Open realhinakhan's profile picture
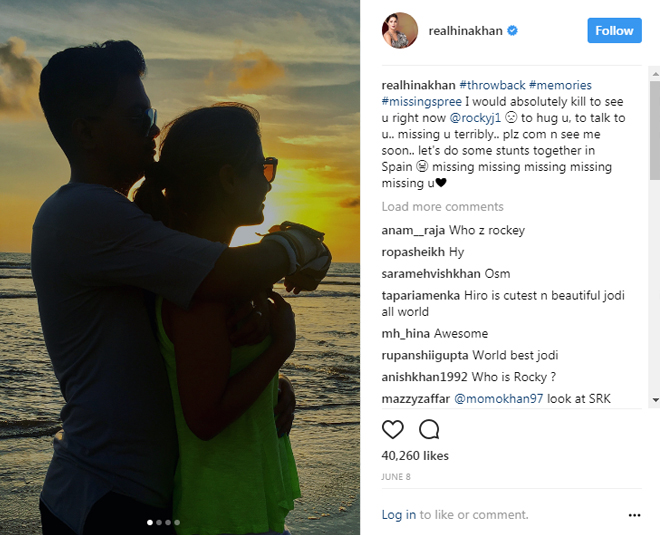The width and height of the screenshot is (660, 535). [399, 31]
